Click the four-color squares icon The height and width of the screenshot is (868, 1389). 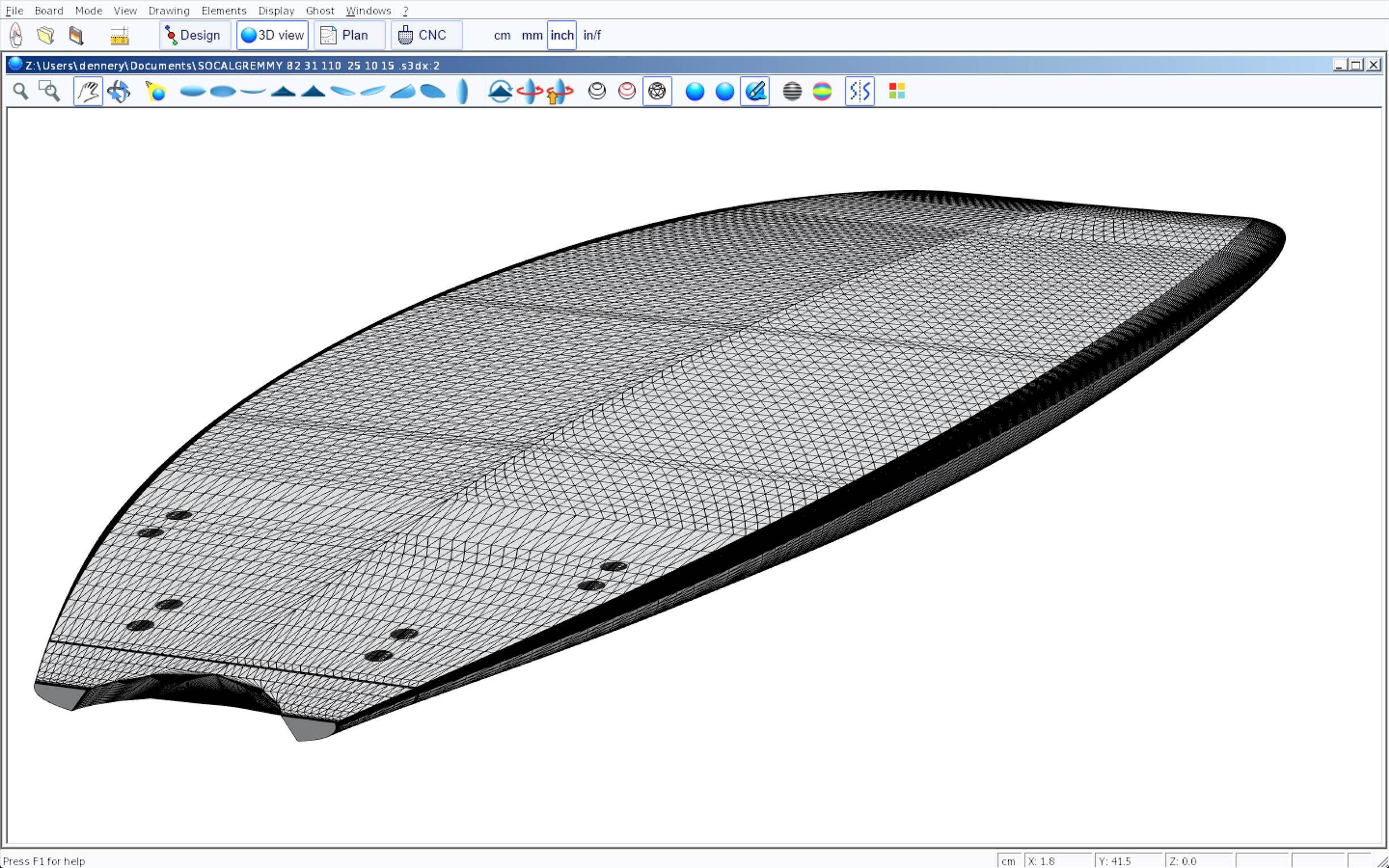tap(896, 91)
